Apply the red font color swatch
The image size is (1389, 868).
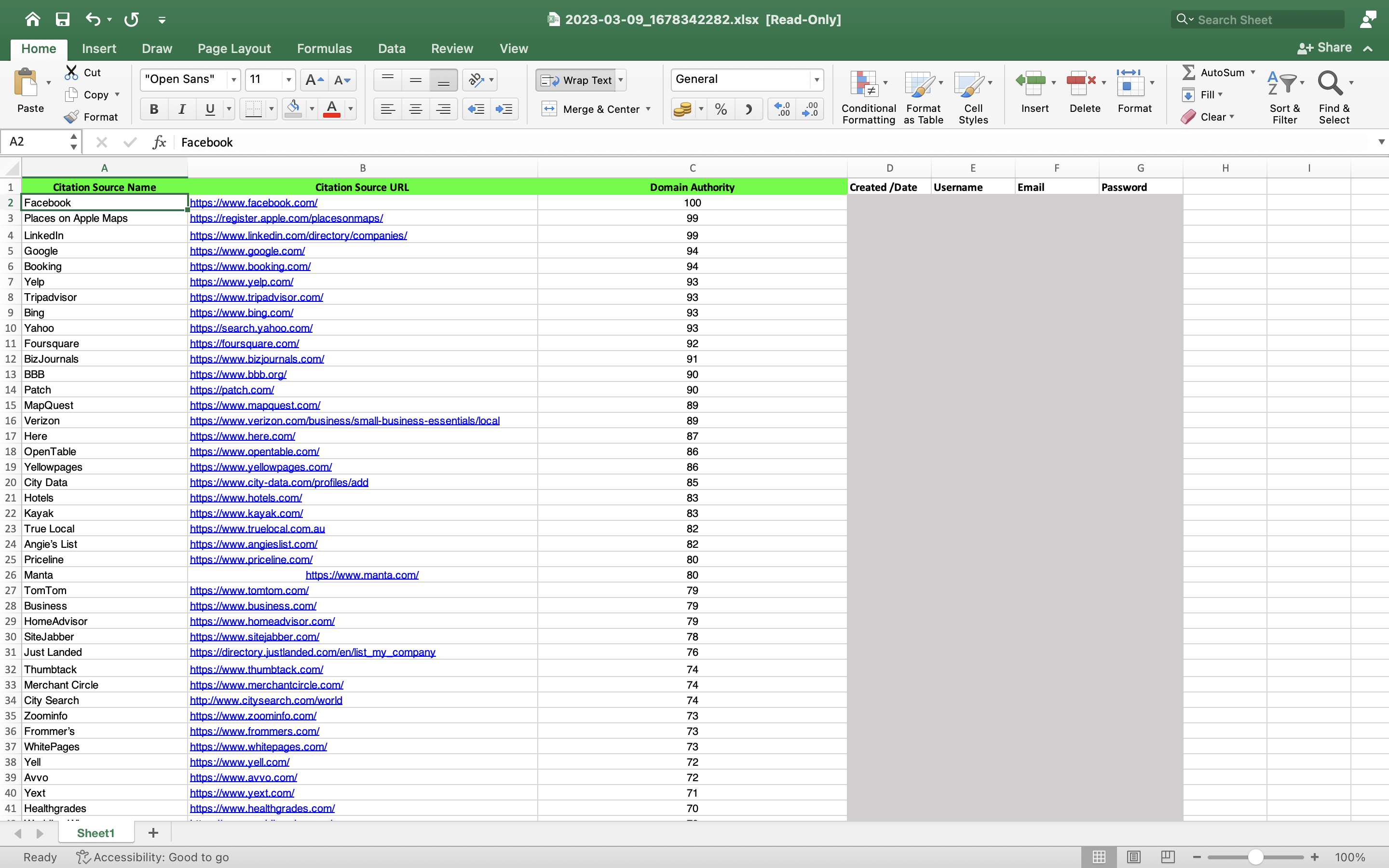pos(332,109)
